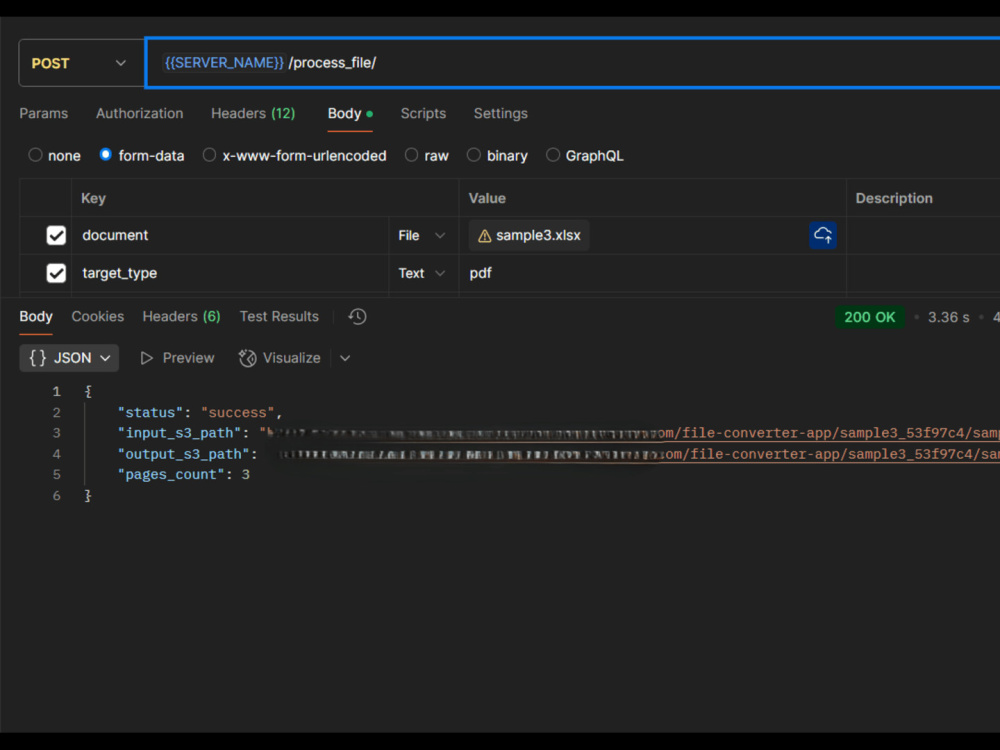Open the Text type dropdown for target_type

click(x=422, y=273)
